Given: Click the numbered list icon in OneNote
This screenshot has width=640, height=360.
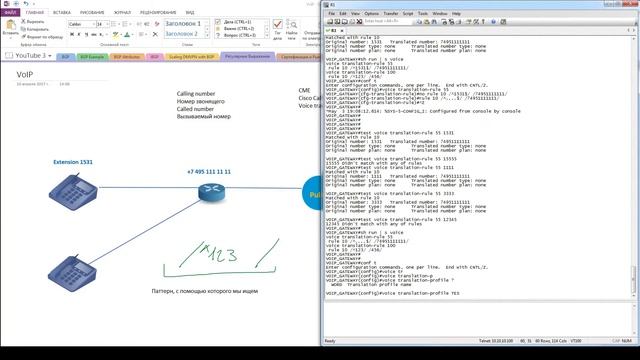Looking at the screenshot, I should [x=125, y=24].
